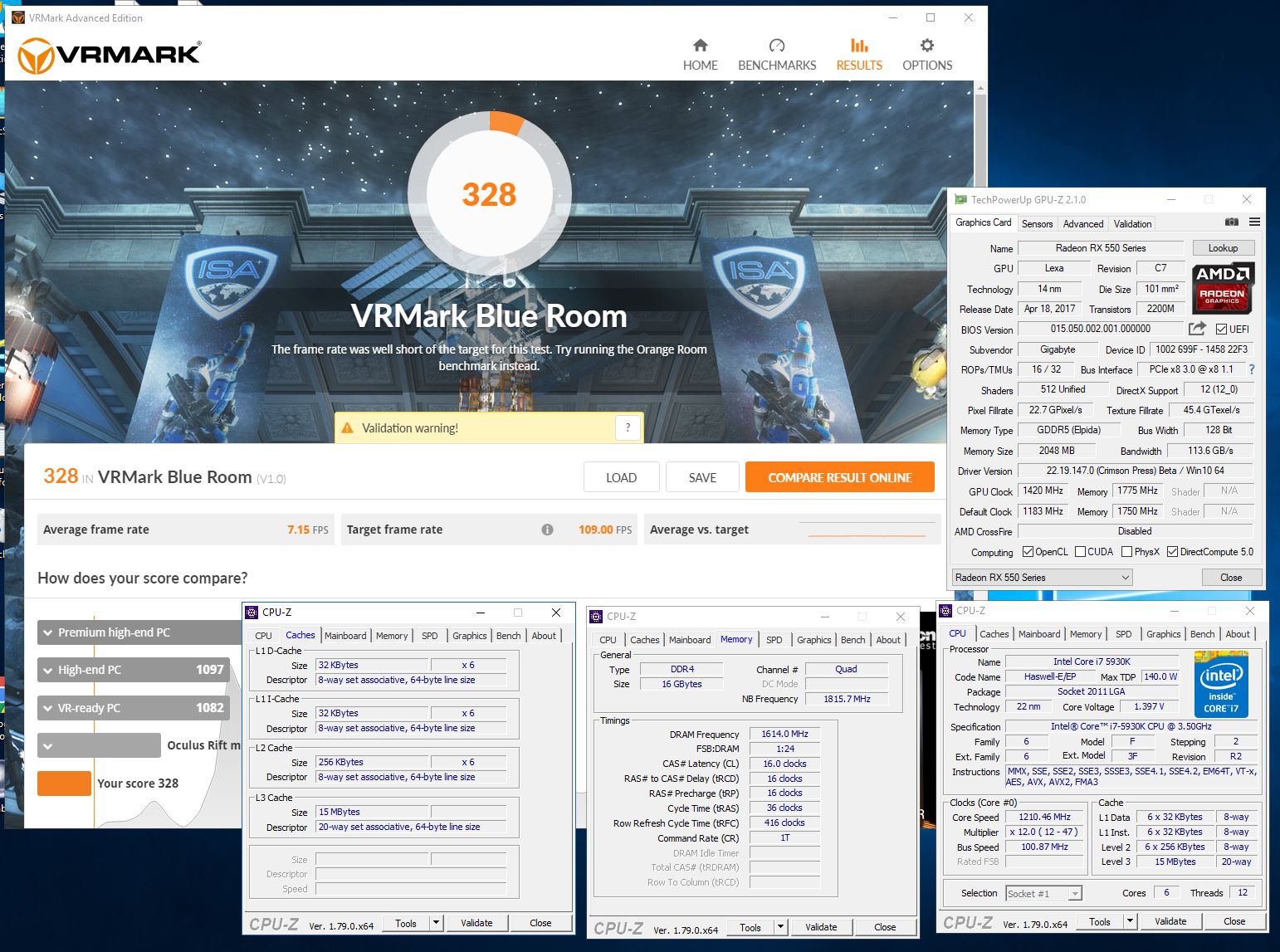This screenshot has width=1280, height=952.
Task: Click the CPU-Z Memory window title icon
Action: (596, 617)
